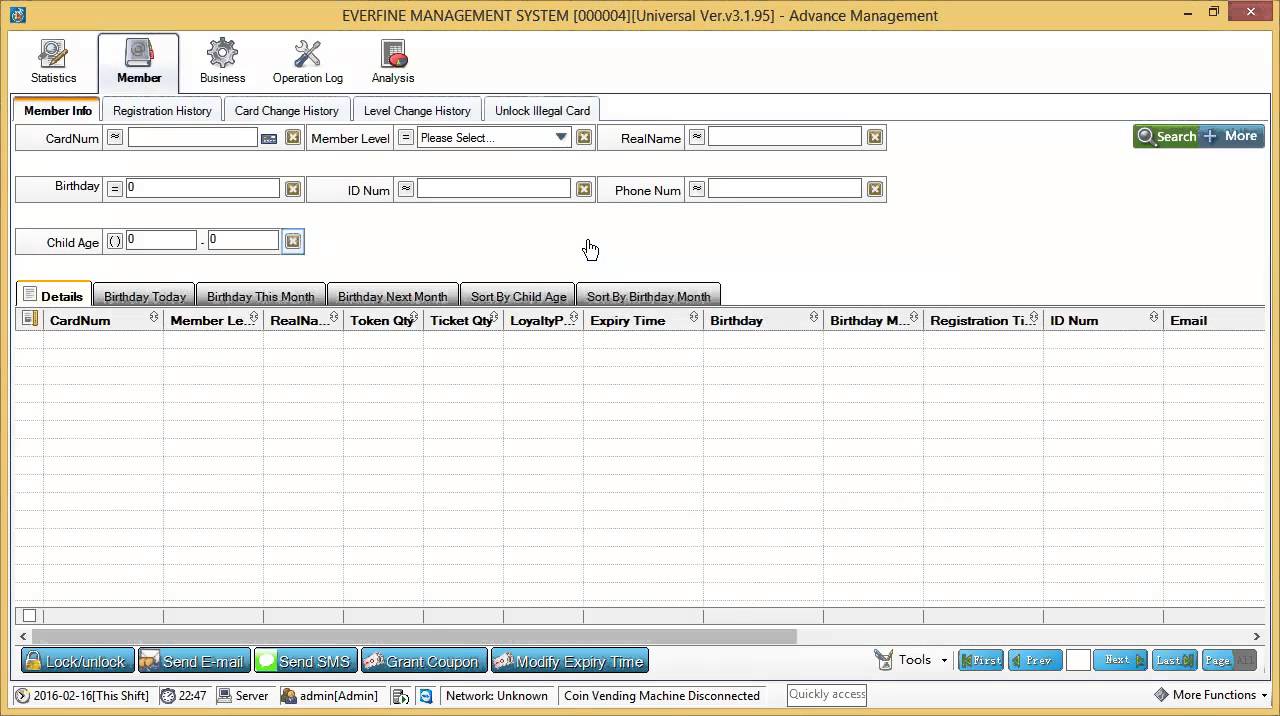Clear the Birthday field
The width and height of the screenshot is (1280, 716).
pos(293,188)
